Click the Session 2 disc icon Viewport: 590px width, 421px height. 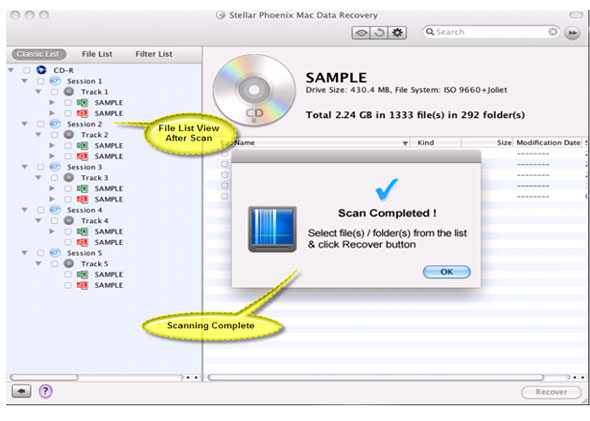[55, 124]
